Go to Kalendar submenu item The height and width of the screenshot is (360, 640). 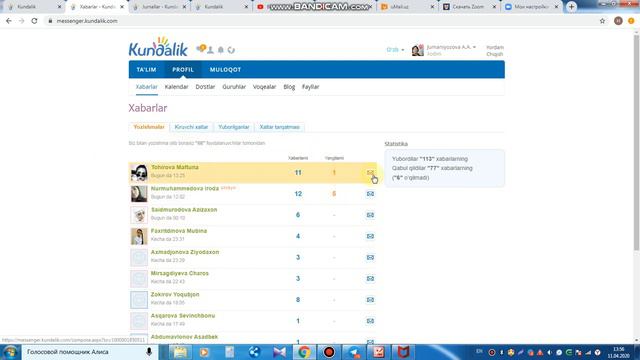tap(176, 87)
